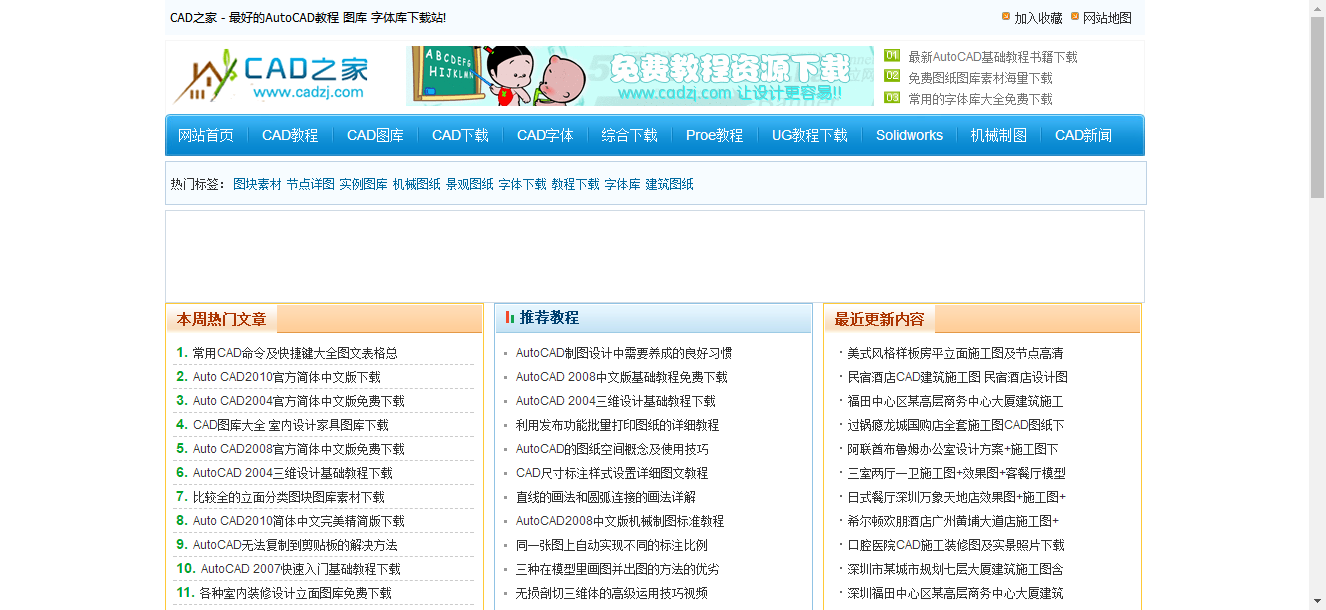Open AutoCAD的图纸空间概念及使用技巧 tutorial
Image resolution: width=1326 pixels, height=610 pixels.
pos(612,449)
